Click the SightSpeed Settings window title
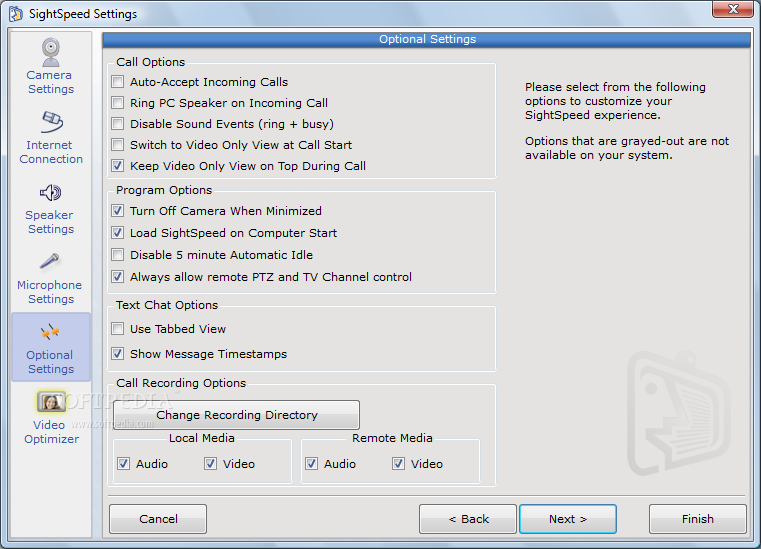This screenshot has width=761, height=549. (83, 14)
